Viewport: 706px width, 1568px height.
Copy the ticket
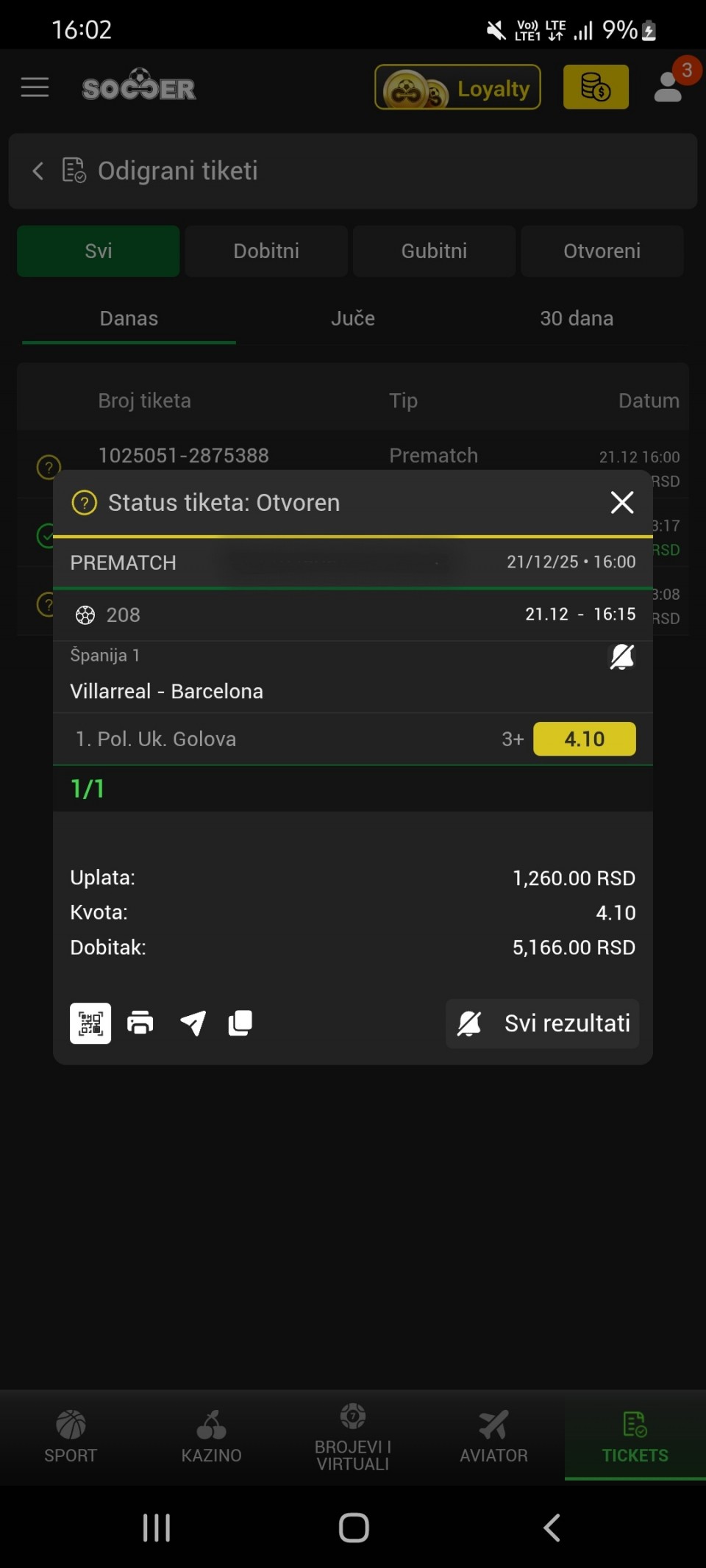point(240,1023)
